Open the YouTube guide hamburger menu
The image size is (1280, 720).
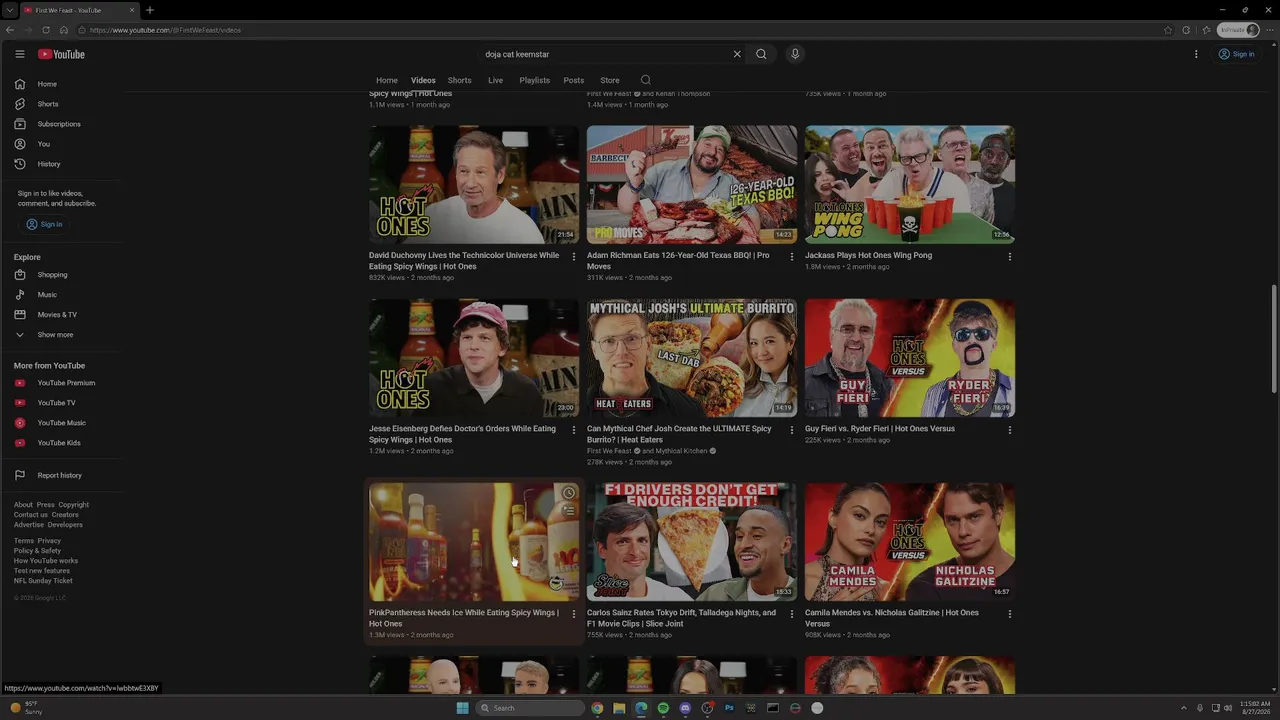tap(19, 54)
